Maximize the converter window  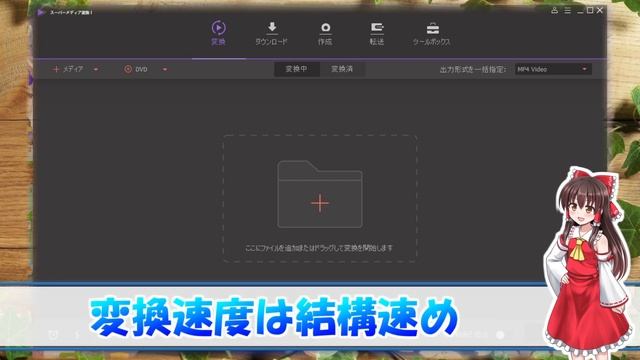590,11
